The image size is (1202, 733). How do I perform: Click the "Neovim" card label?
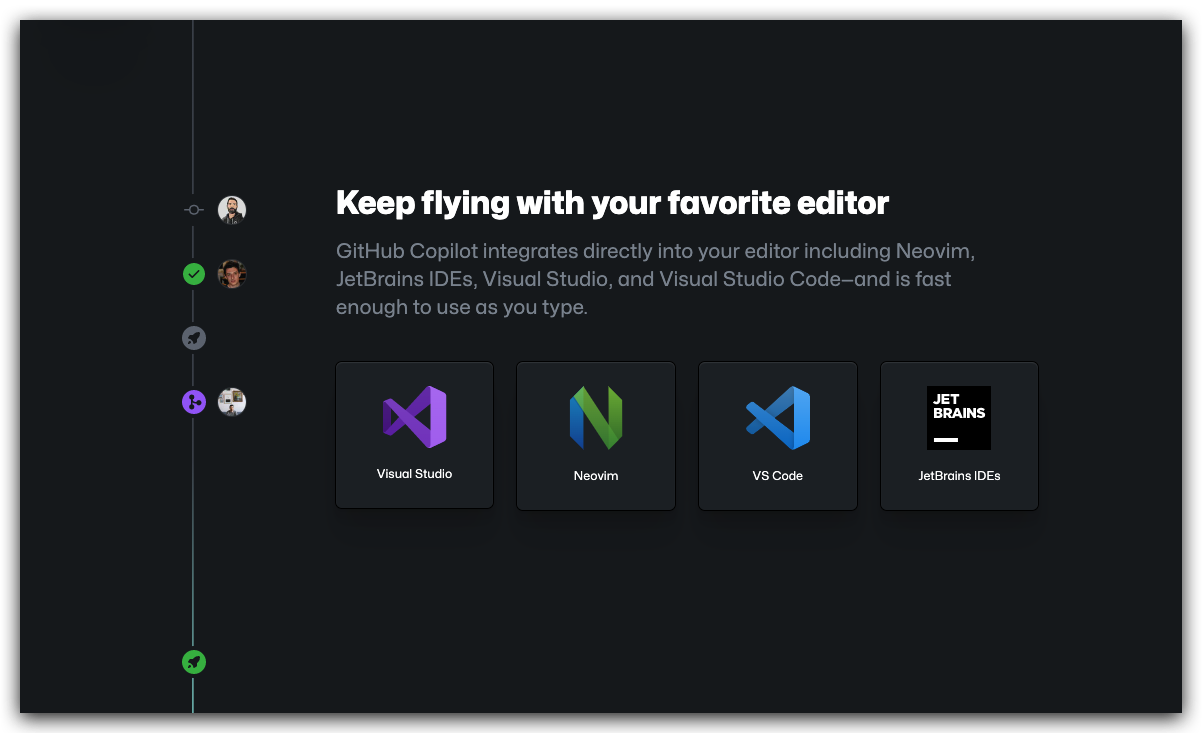click(596, 476)
